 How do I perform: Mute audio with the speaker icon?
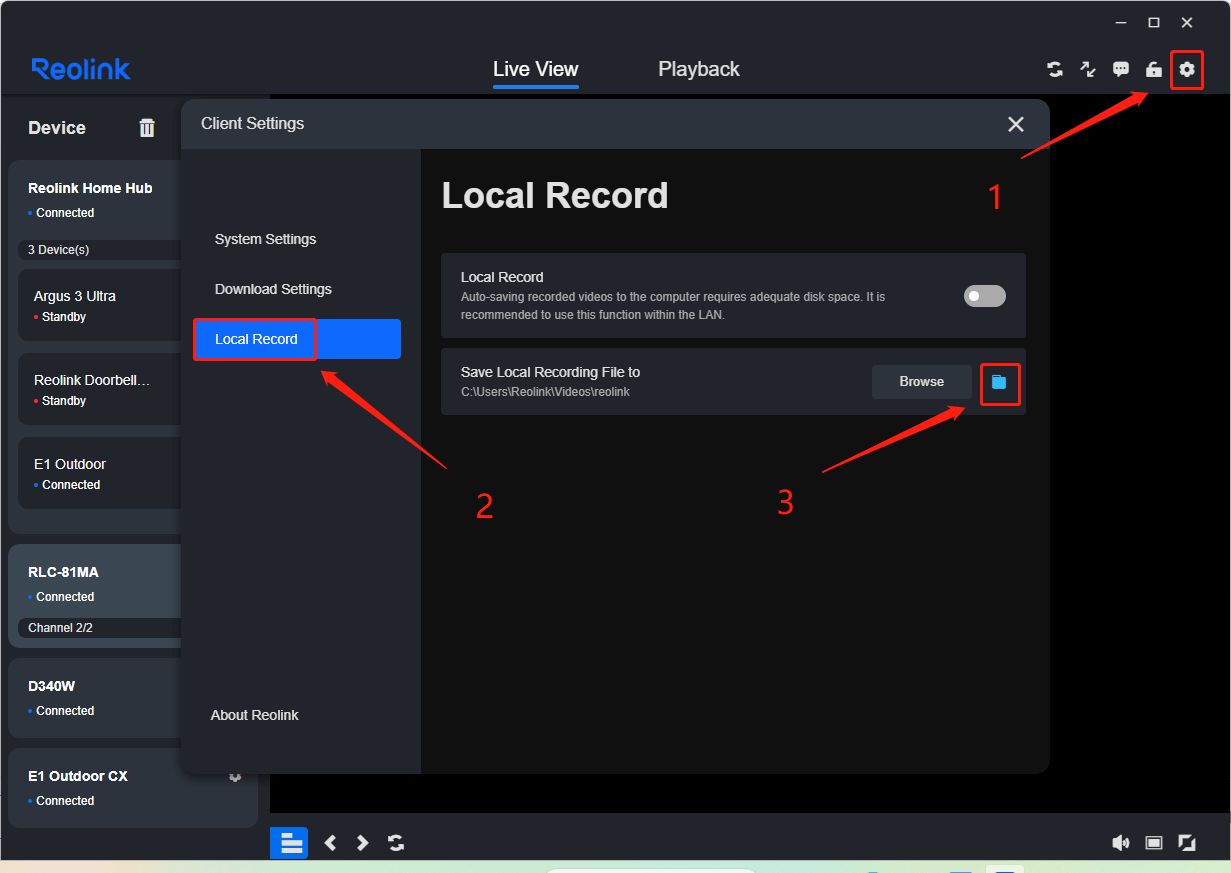pyautogui.click(x=1121, y=843)
